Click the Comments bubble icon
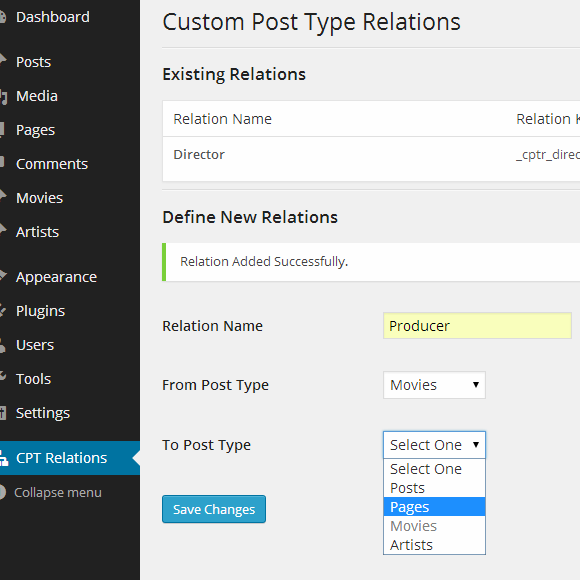This screenshot has height=580, width=580. pyautogui.click(x=2, y=162)
